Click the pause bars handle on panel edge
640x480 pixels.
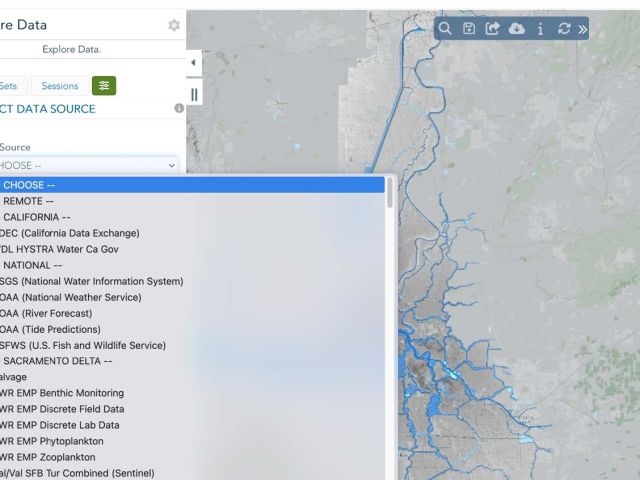click(x=194, y=94)
